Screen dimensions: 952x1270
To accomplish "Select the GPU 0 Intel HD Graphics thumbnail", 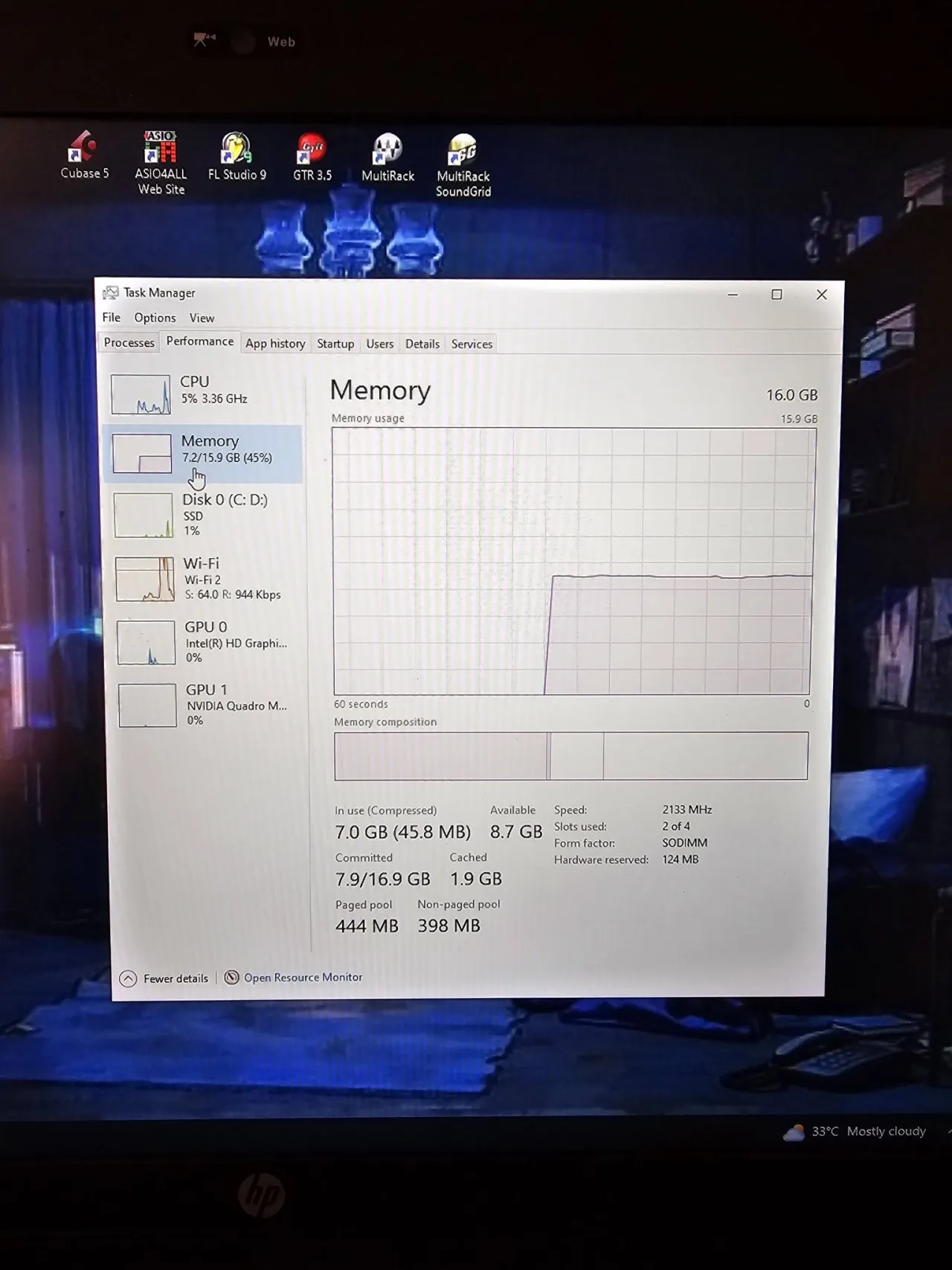I will [147, 643].
